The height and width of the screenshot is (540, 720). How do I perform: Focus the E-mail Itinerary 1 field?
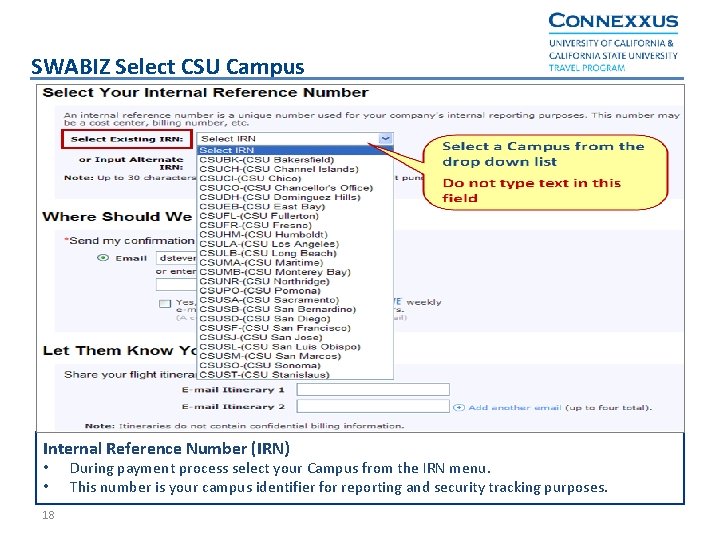click(373, 389)
